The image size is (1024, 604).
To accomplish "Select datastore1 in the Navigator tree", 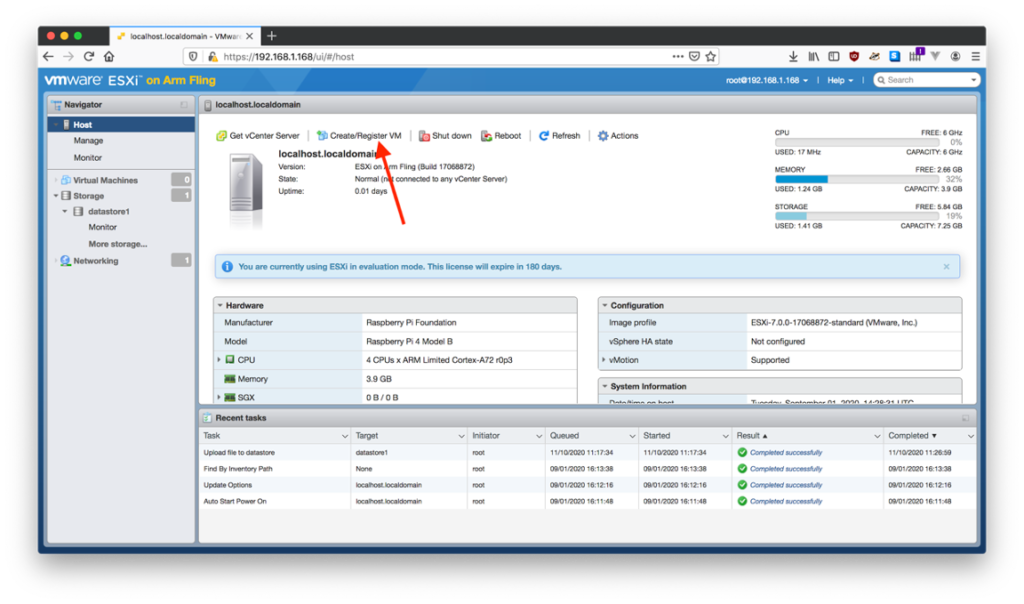I will tap(108, 212).
